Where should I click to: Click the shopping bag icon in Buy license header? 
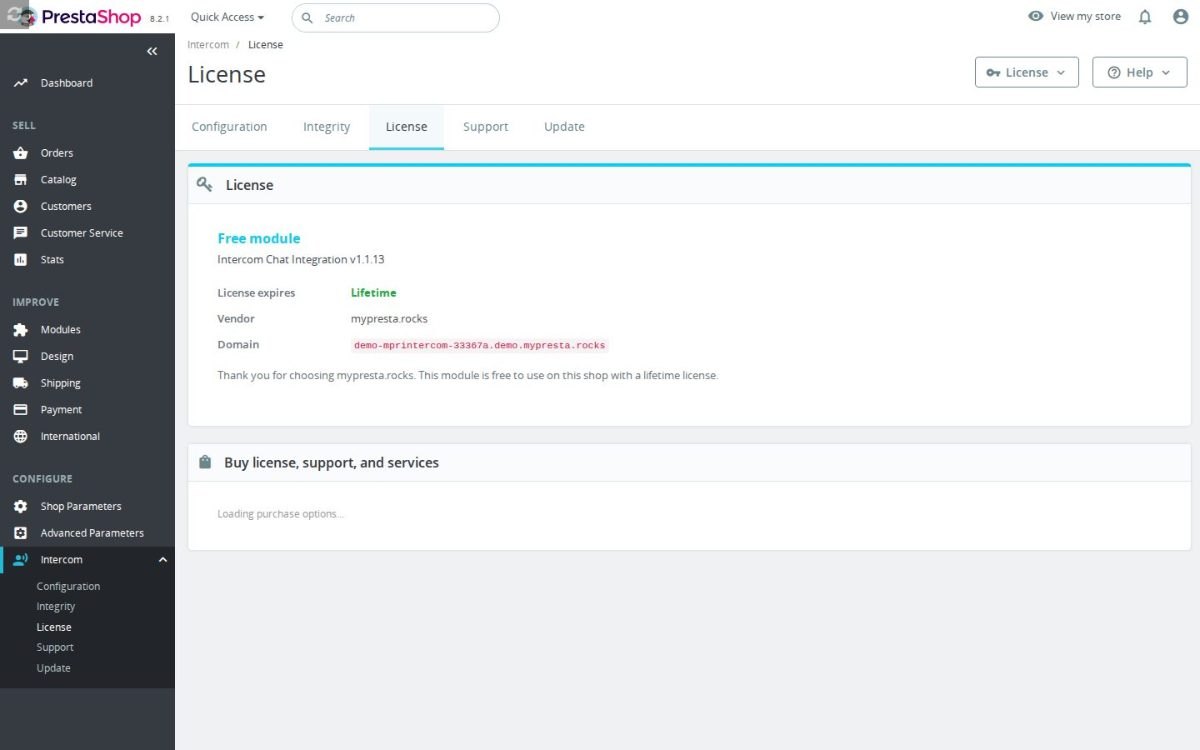205,462
